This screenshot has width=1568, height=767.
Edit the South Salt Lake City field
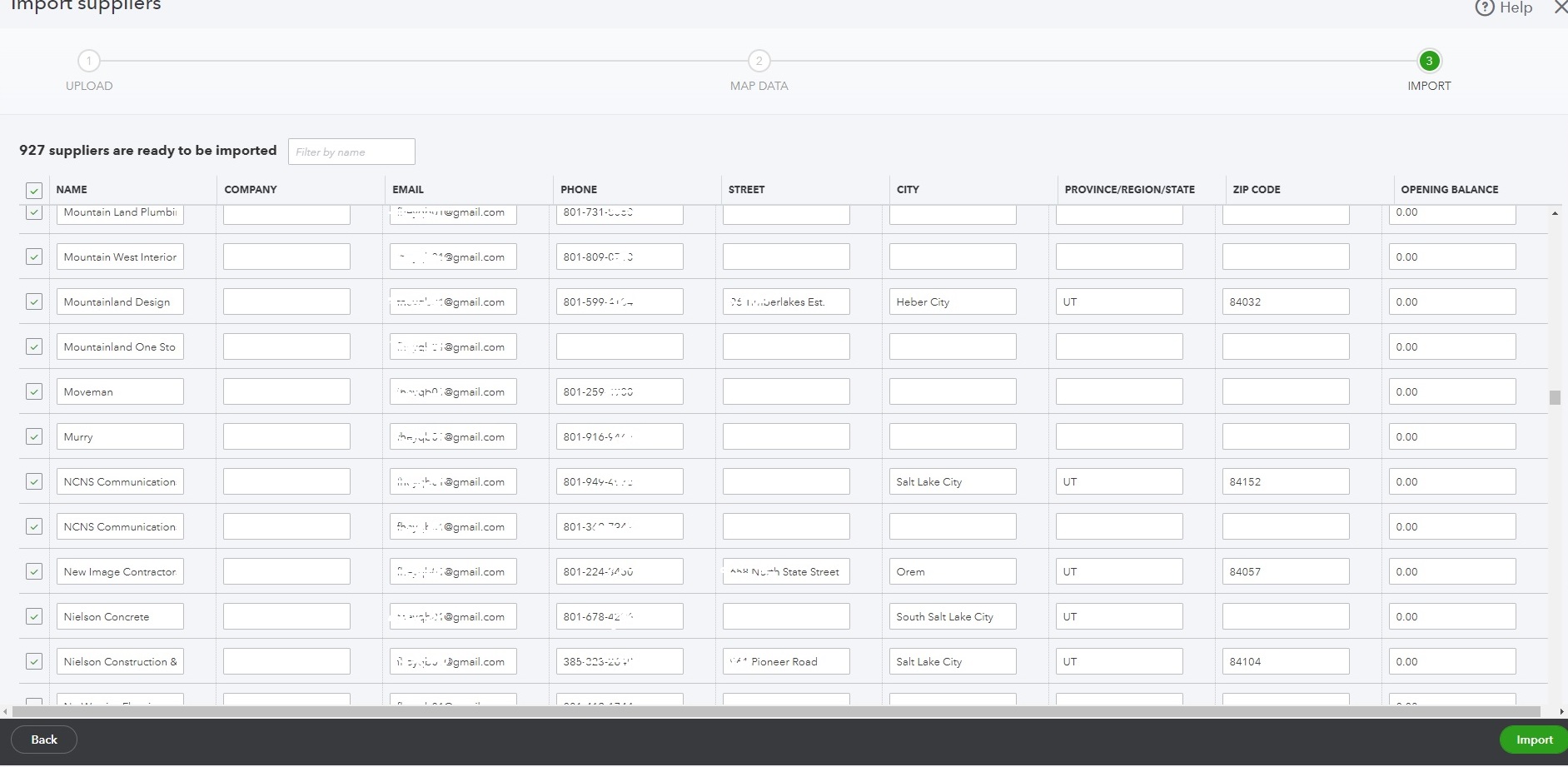pos(953,616)
